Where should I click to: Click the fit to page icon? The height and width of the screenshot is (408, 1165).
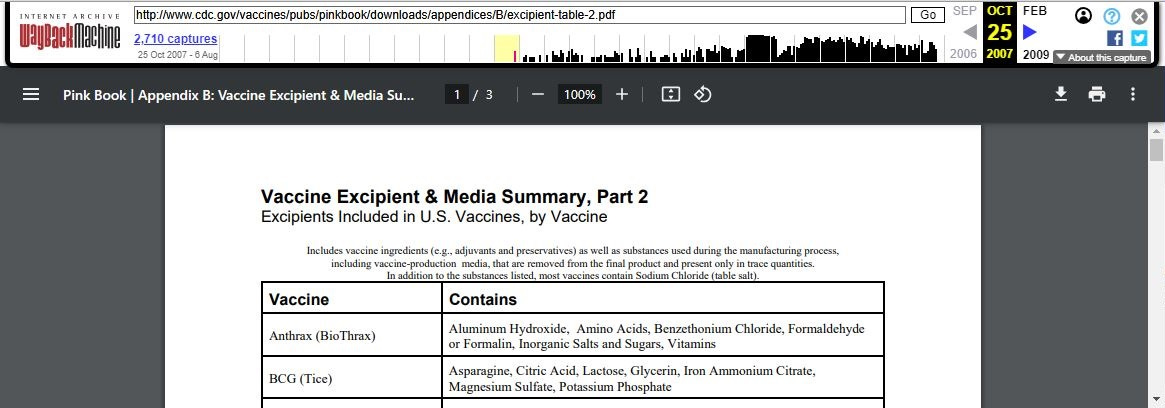pos(671,94)
